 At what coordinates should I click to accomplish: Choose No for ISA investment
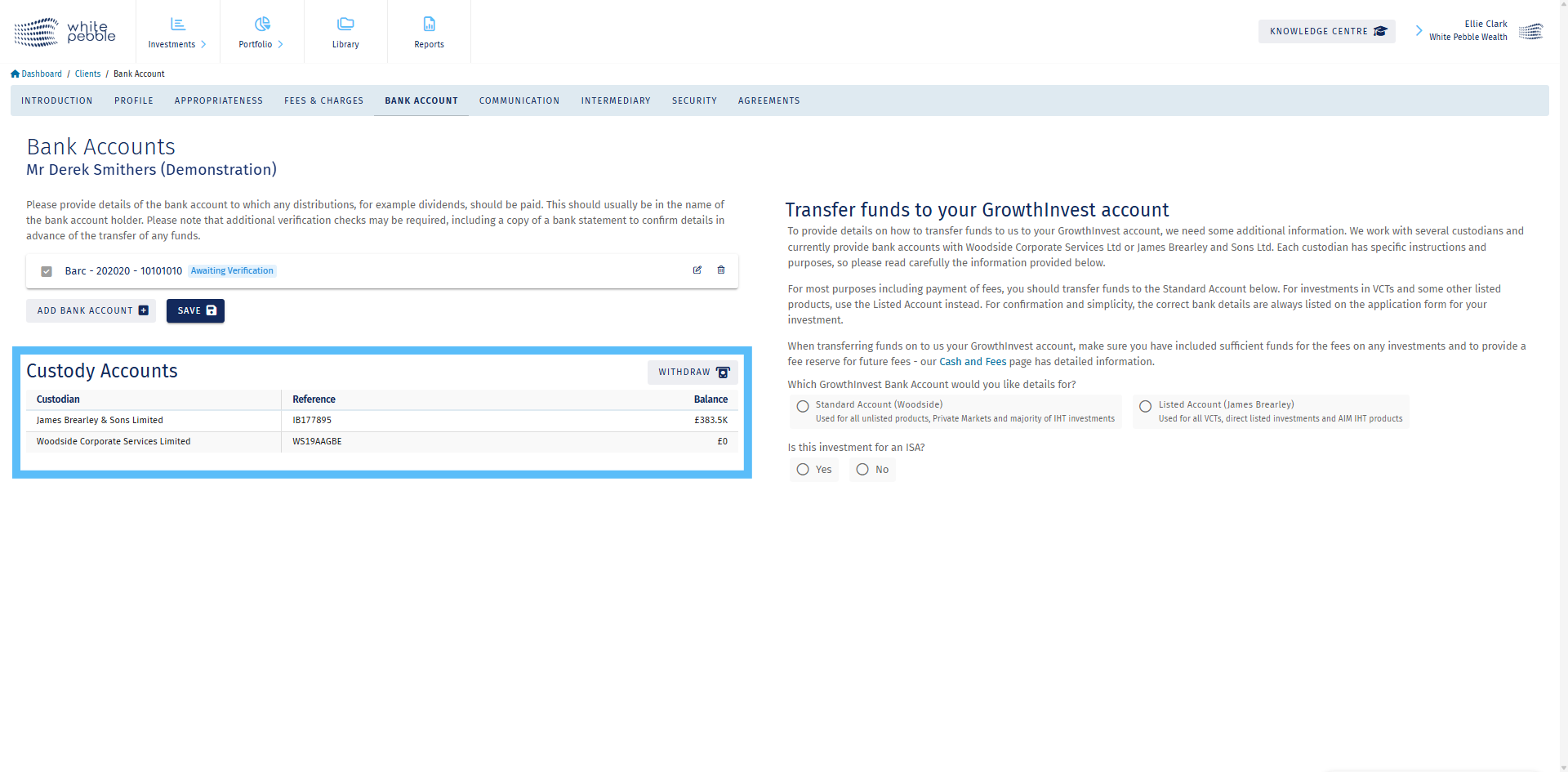coord(862,470)
